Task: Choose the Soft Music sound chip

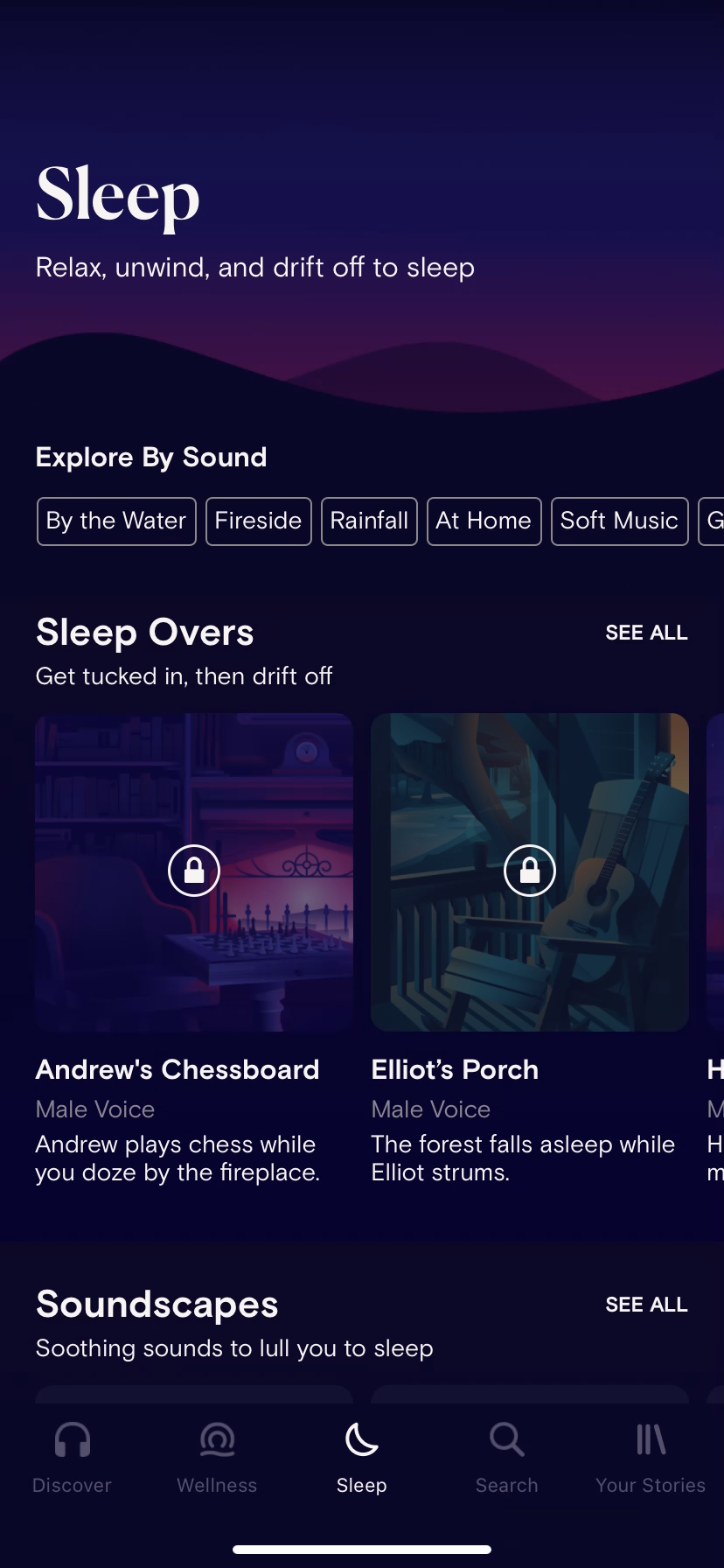Action: pyautogui.click(x=619, y=521)
